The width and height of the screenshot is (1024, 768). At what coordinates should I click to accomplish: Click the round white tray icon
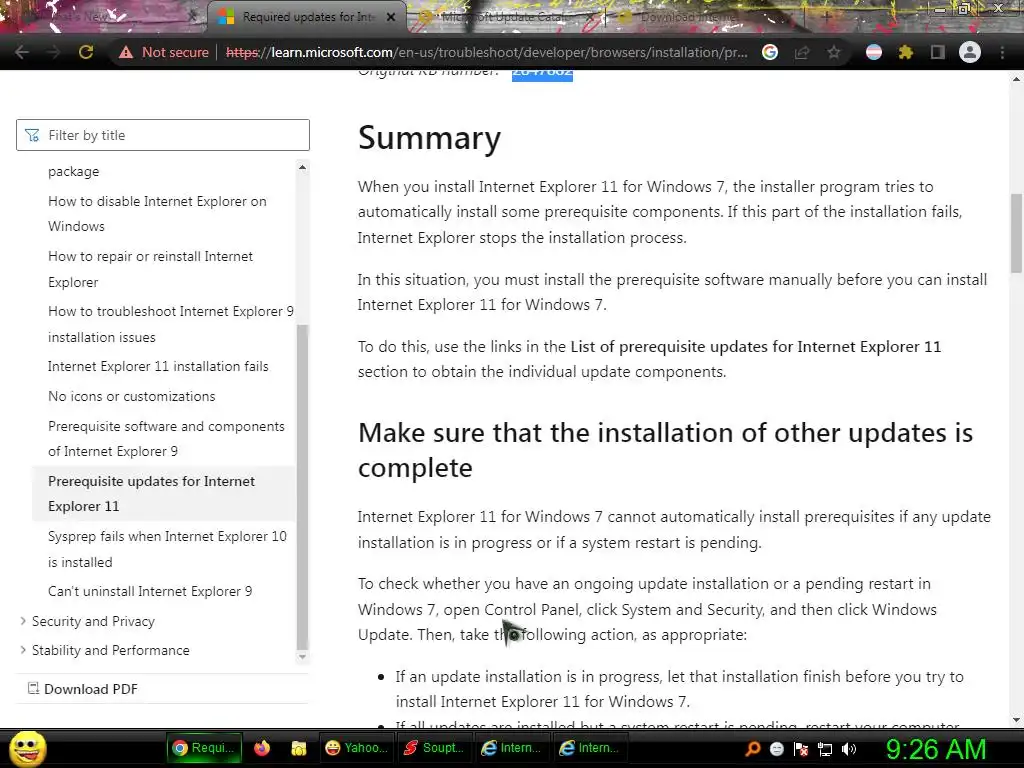pyautogui.click(x=776, y=749)
